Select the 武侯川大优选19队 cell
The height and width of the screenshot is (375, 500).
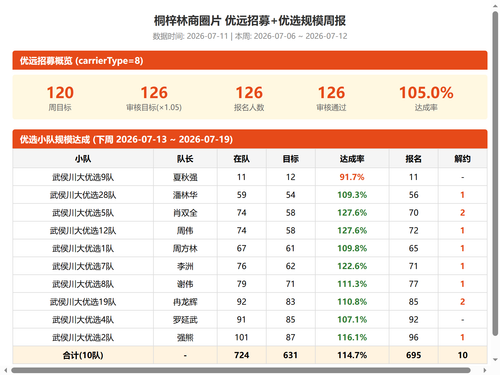(x=83, y=302)
